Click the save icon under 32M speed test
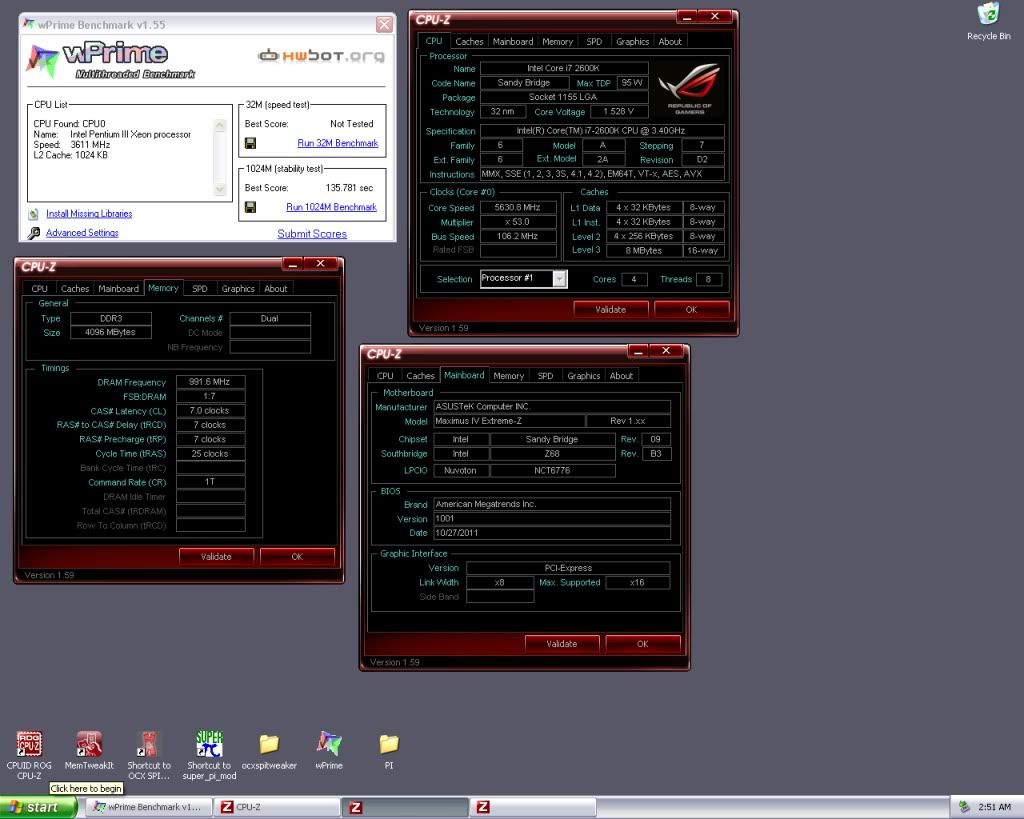1024x819 pixels. (251, 144)
